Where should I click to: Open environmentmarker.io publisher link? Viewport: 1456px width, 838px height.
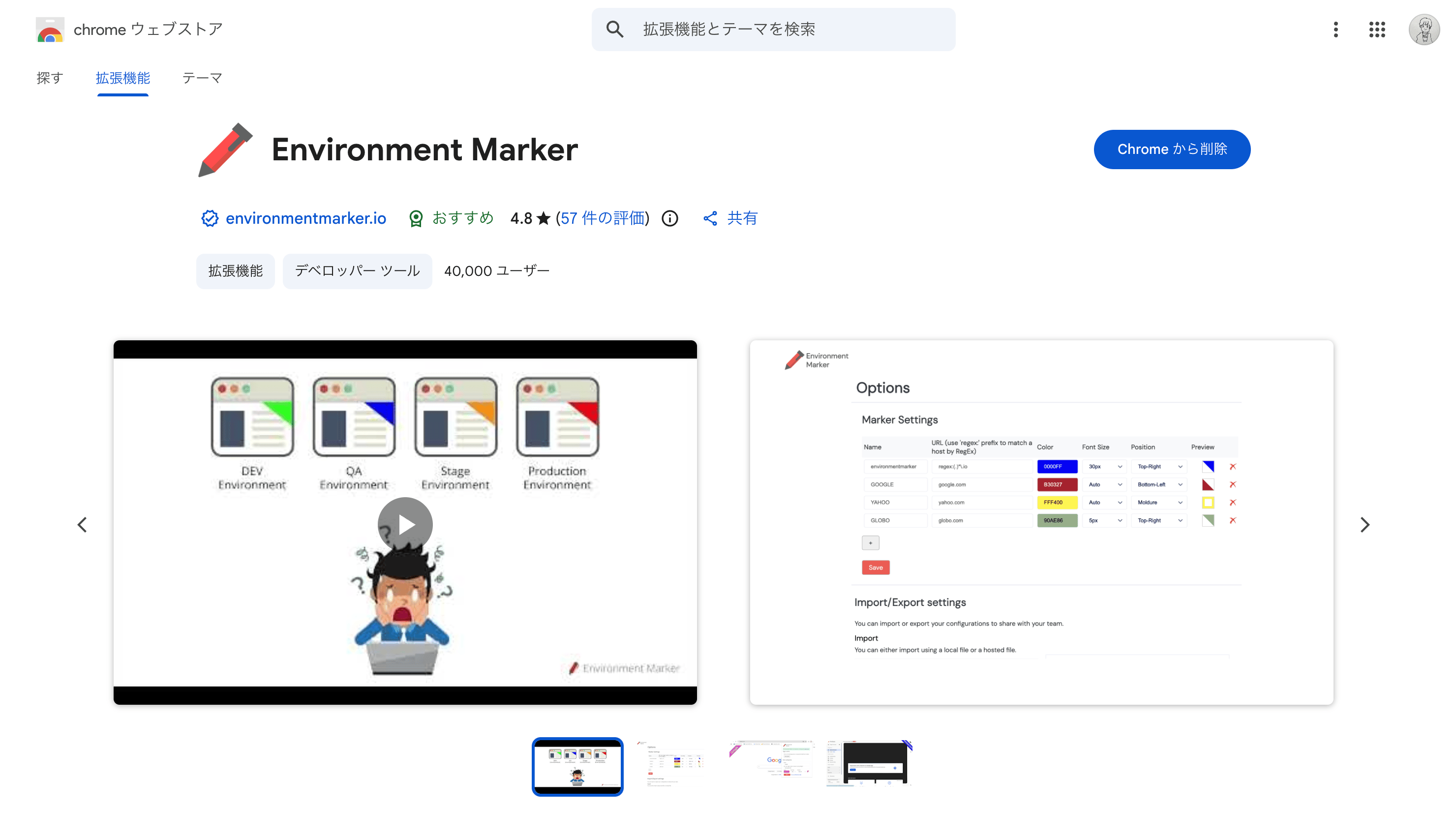[x=305, y=218]
